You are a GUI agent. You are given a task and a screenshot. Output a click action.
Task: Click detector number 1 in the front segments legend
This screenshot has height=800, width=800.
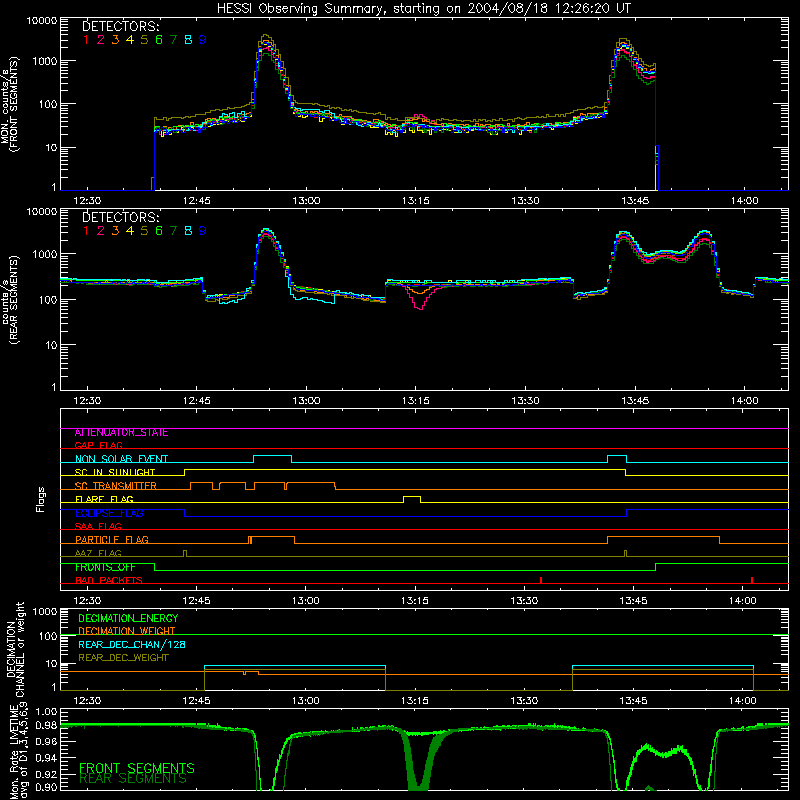[86, 40]
